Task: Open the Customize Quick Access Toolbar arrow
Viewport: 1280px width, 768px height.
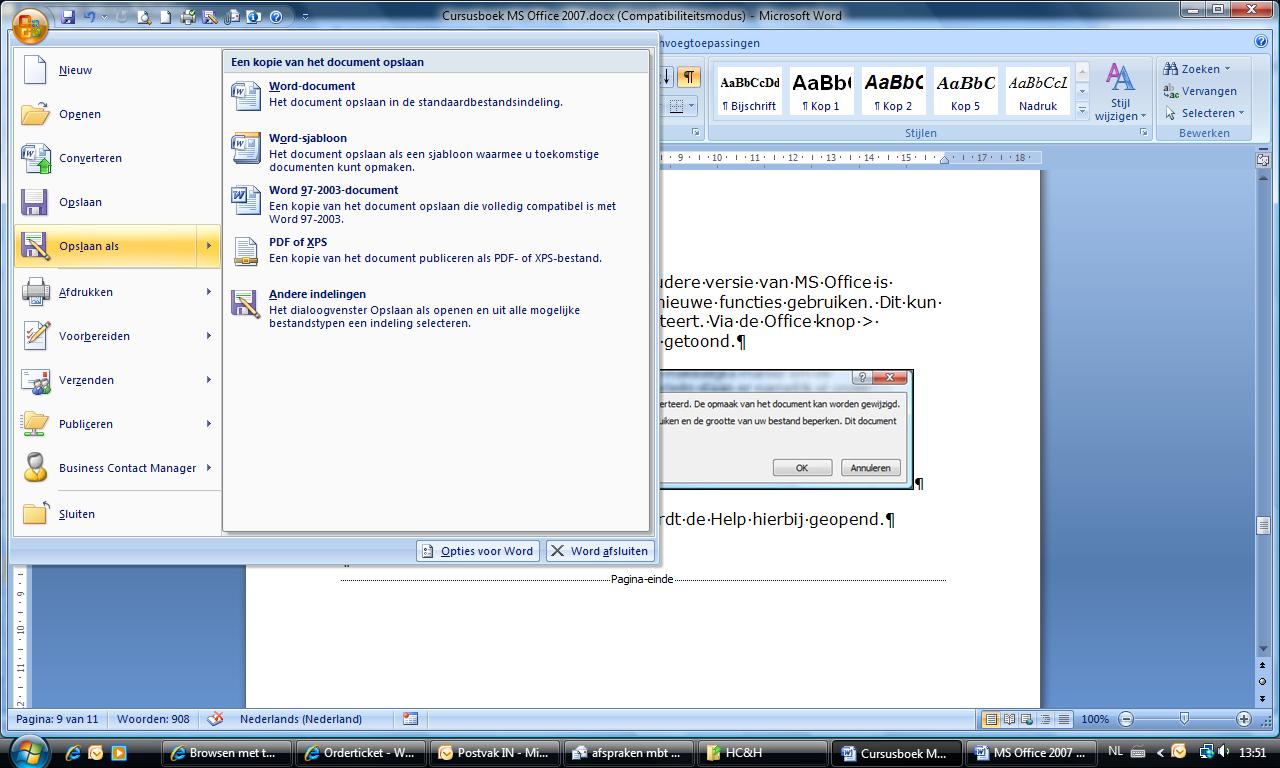Action: pyautogui.click(x=305, y=17)
